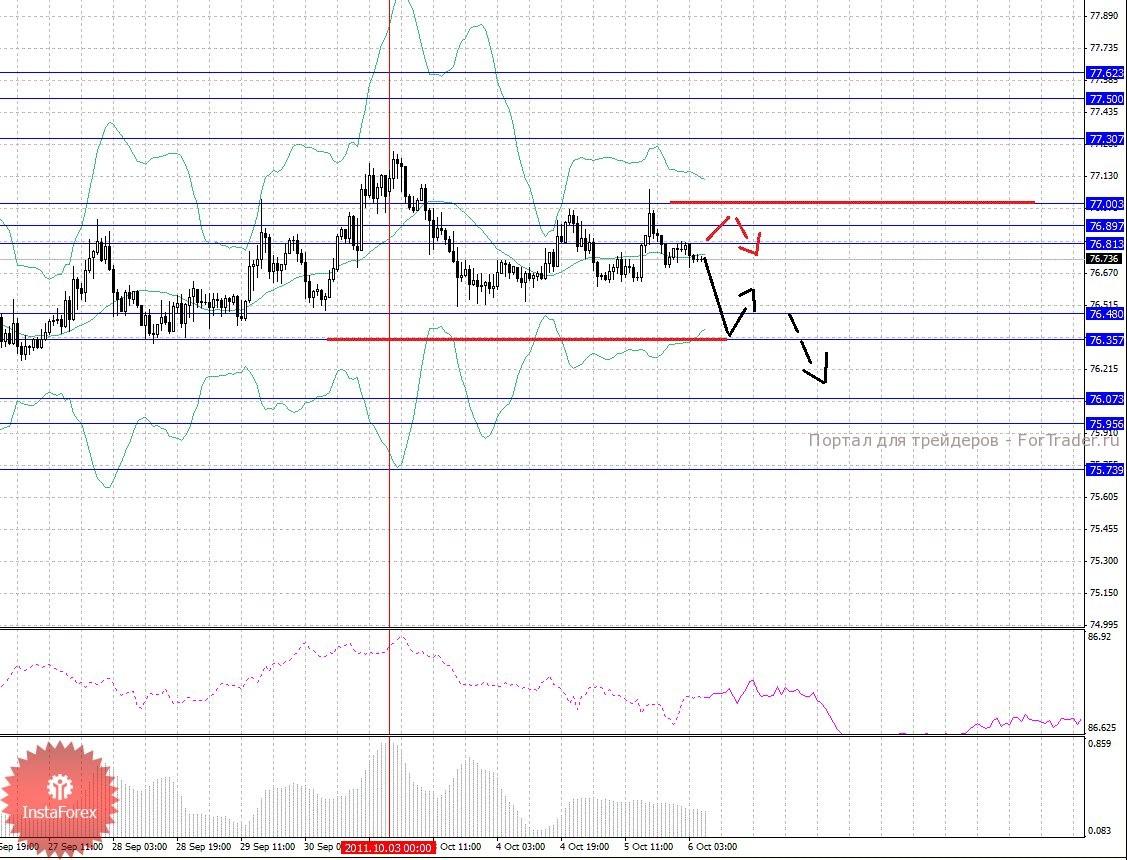Click the 77.130 price scale value
Viewport: 1127px width, 860px height.
(x=1104, y=176)
